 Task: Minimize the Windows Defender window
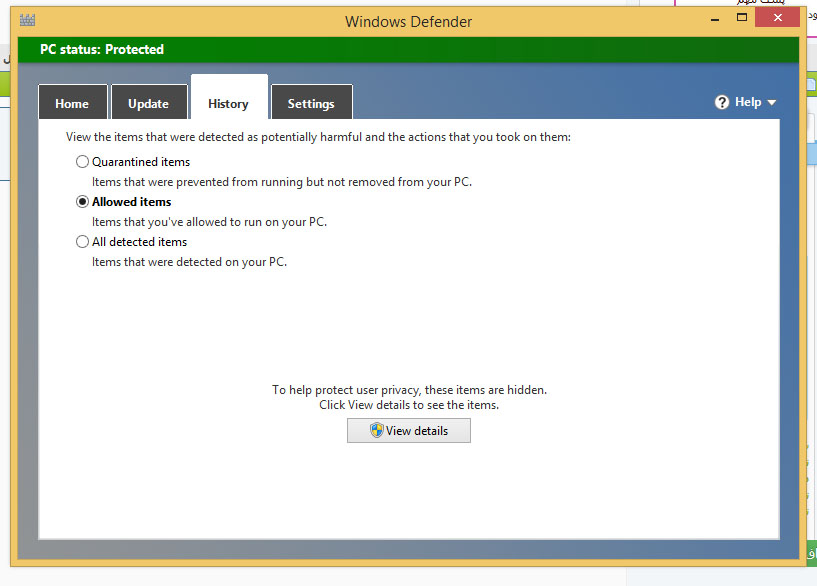(715, 19)
